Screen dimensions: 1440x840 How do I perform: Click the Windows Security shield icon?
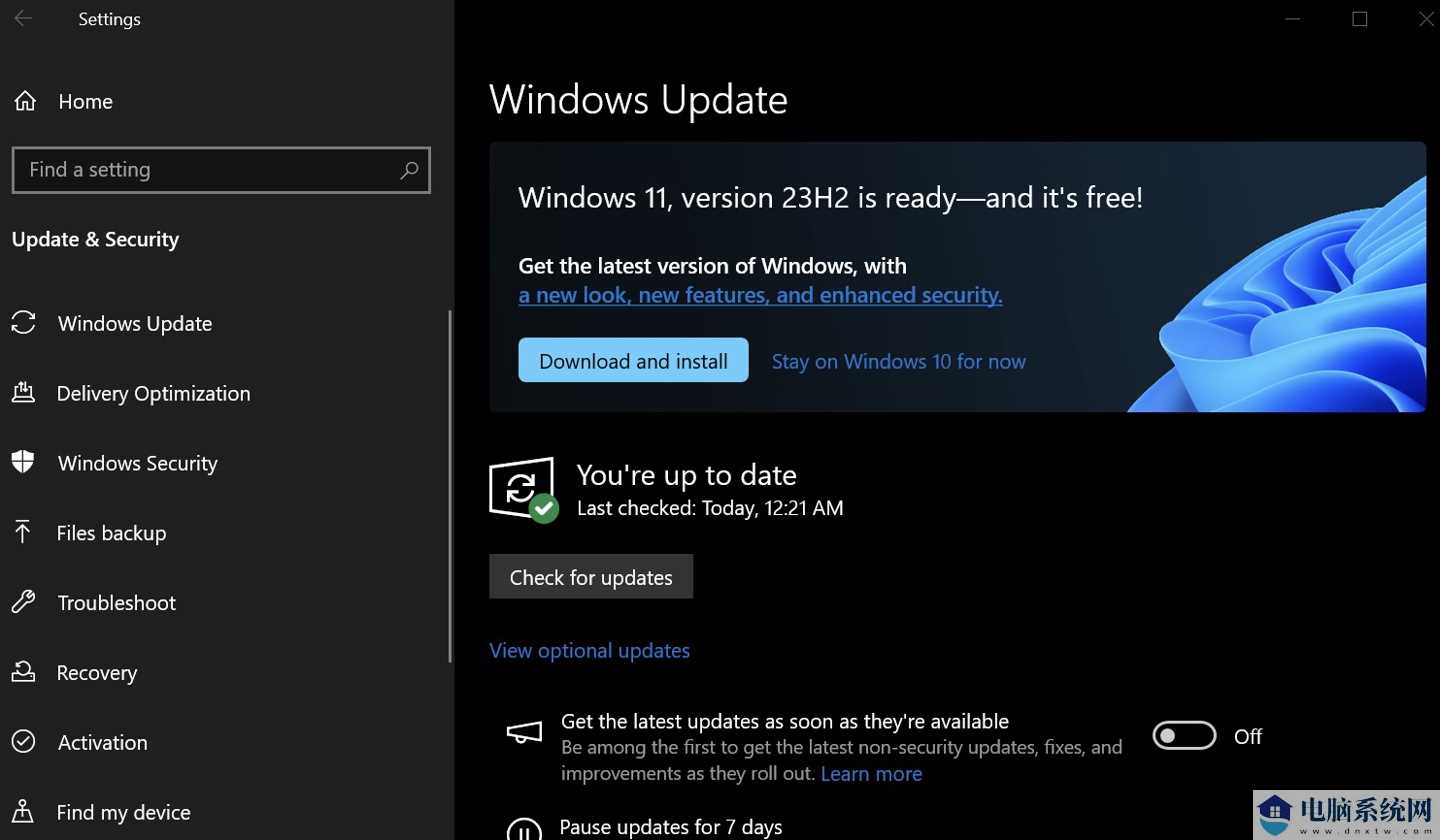[x=23, y=461]
